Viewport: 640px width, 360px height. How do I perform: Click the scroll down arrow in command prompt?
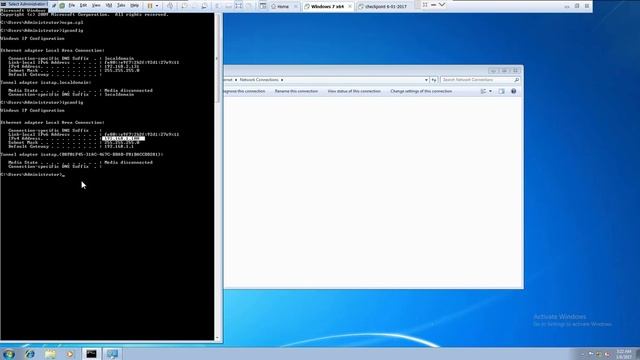[x=218, y=338]
